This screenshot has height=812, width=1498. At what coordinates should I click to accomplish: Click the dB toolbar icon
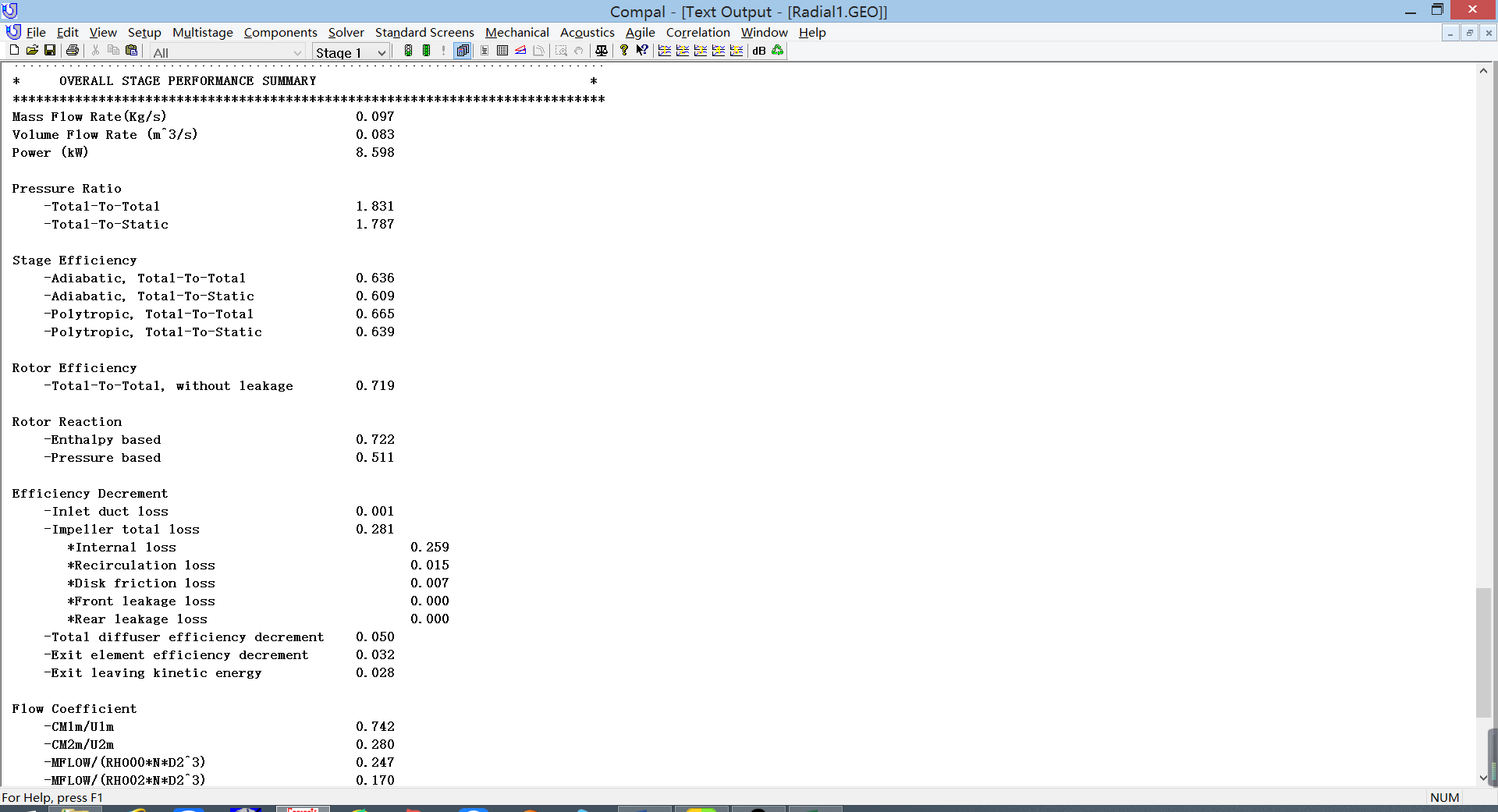[x=759, y=51]
